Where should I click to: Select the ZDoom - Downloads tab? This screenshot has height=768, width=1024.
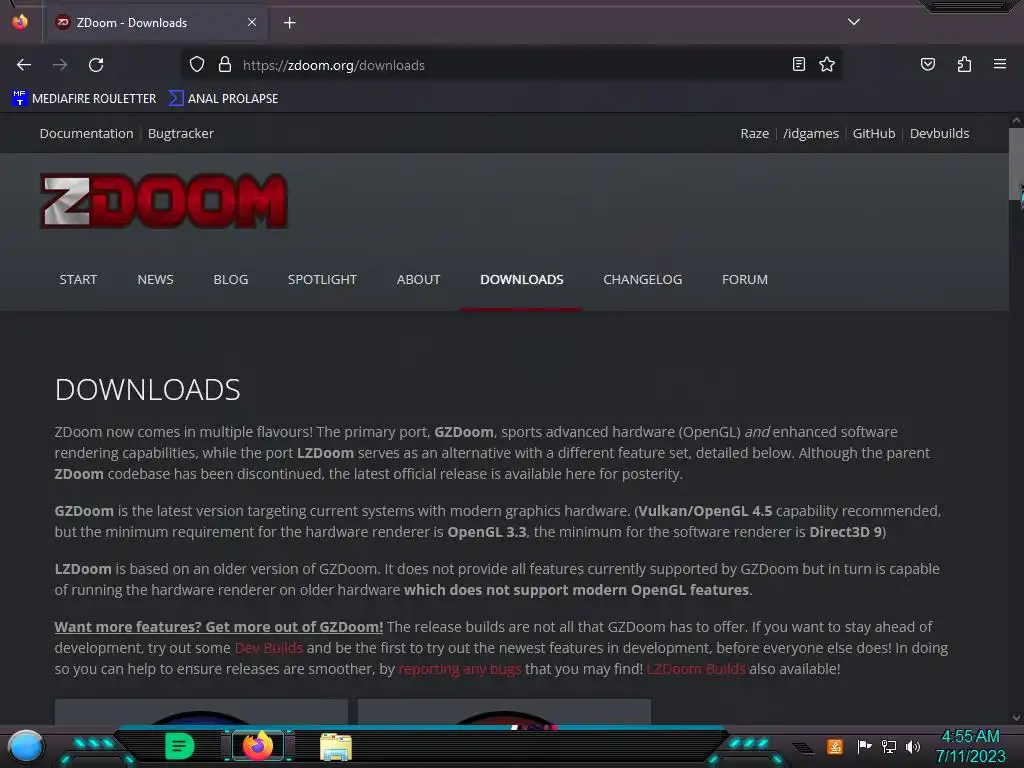[155, 22]
